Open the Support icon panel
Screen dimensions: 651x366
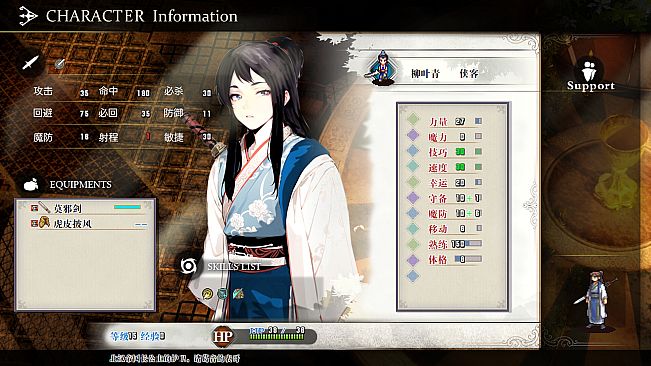click(x=590, y=71)
